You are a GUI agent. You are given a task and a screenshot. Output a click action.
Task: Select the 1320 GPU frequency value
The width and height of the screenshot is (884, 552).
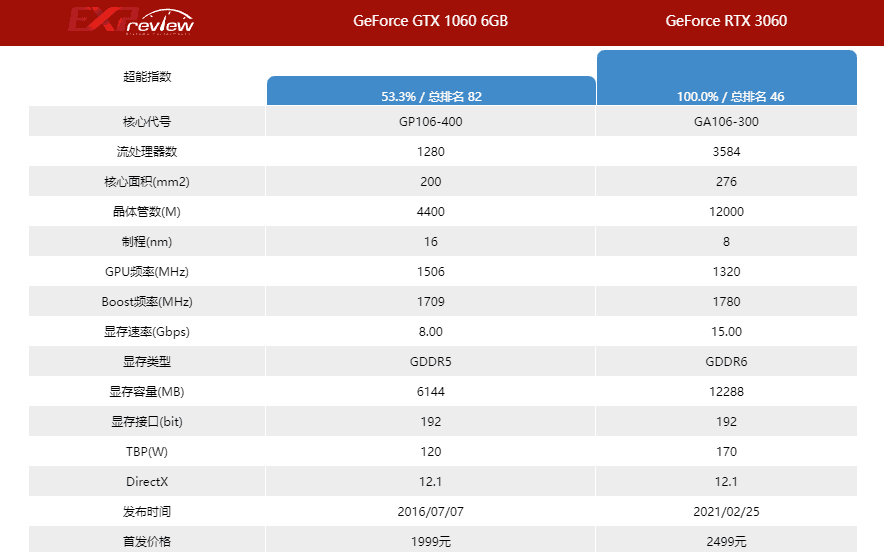tap(726, 271)
